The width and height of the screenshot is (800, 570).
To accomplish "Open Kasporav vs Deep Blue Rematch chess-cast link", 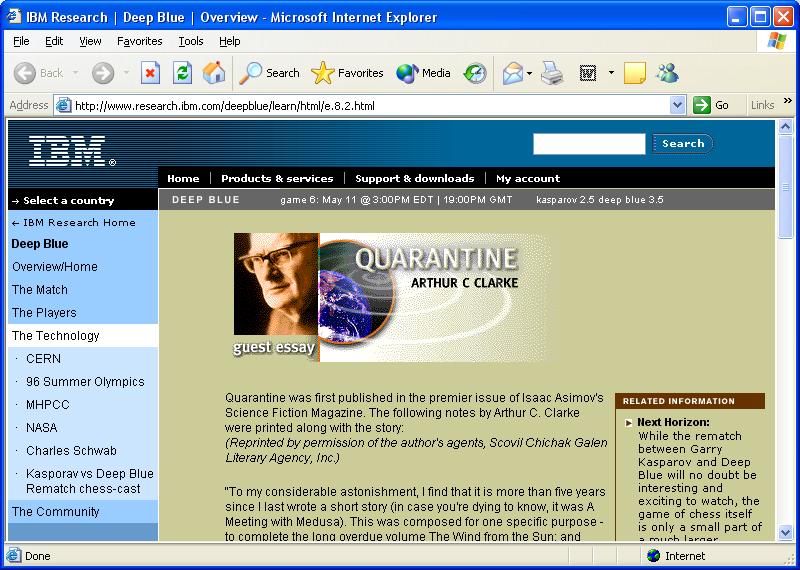I will (90, 481).
